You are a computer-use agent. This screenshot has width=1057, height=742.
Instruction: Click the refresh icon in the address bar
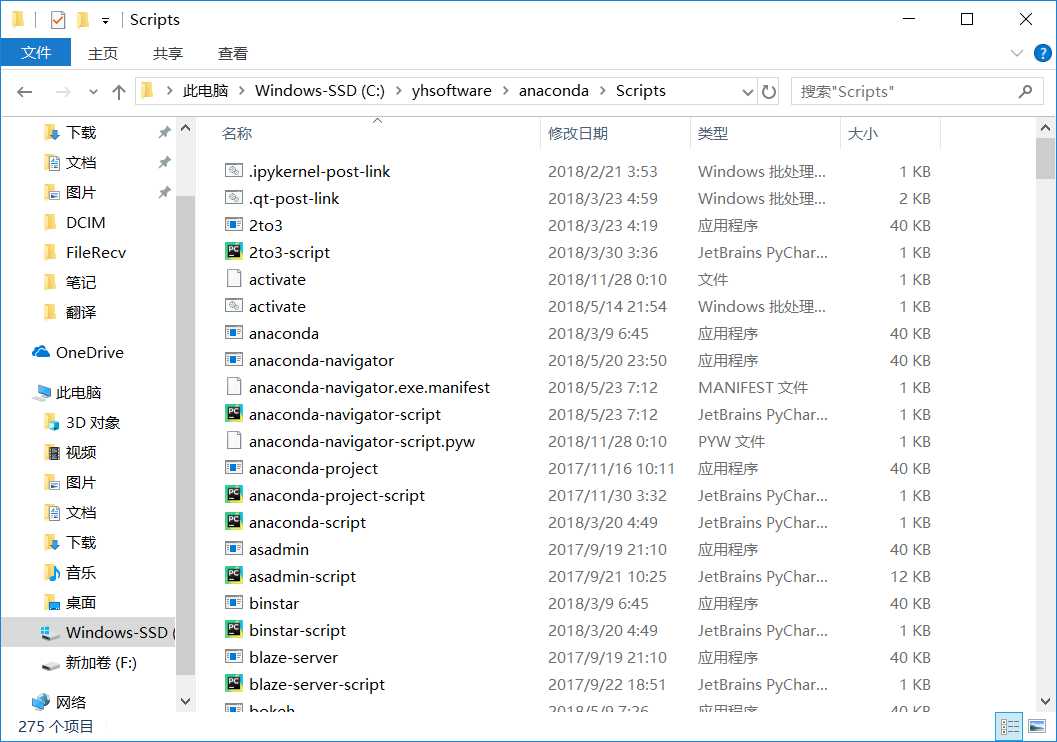(768, 91)
